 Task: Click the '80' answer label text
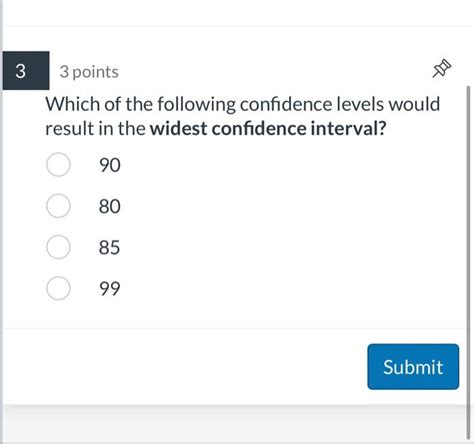[110, 206]
